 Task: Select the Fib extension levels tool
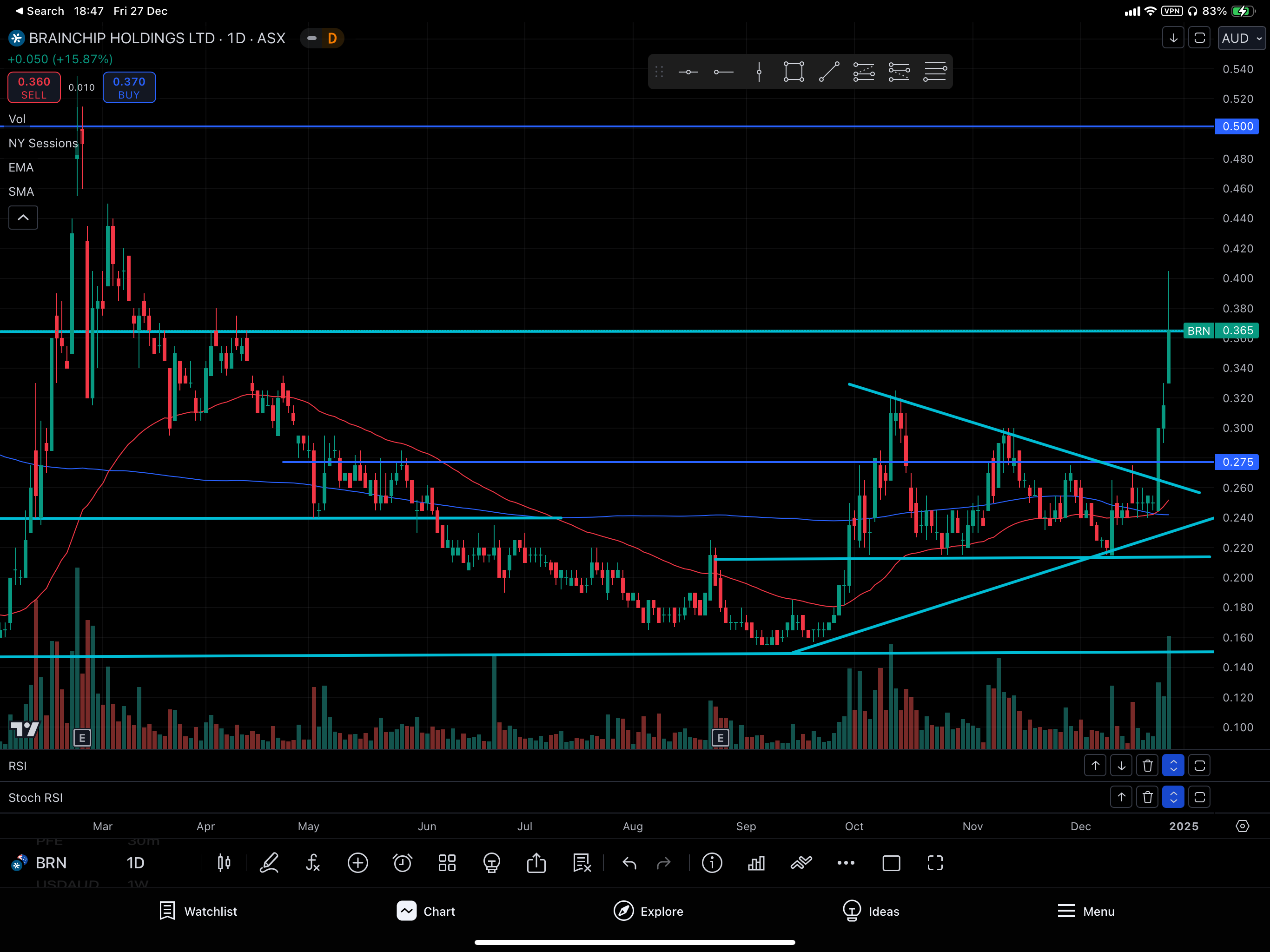(x=899, y=72)
